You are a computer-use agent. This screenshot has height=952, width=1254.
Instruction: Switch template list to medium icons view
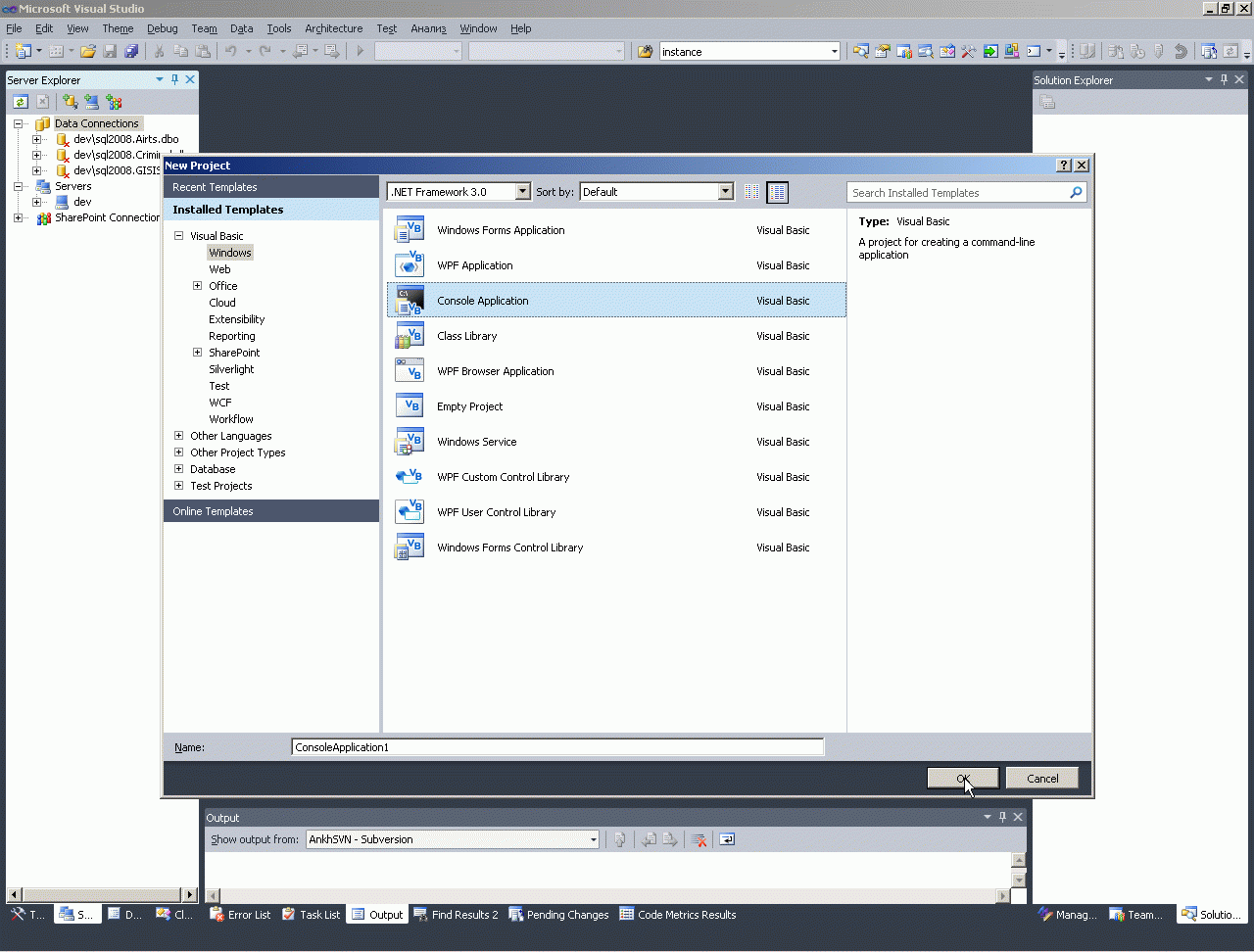[777, 192]
